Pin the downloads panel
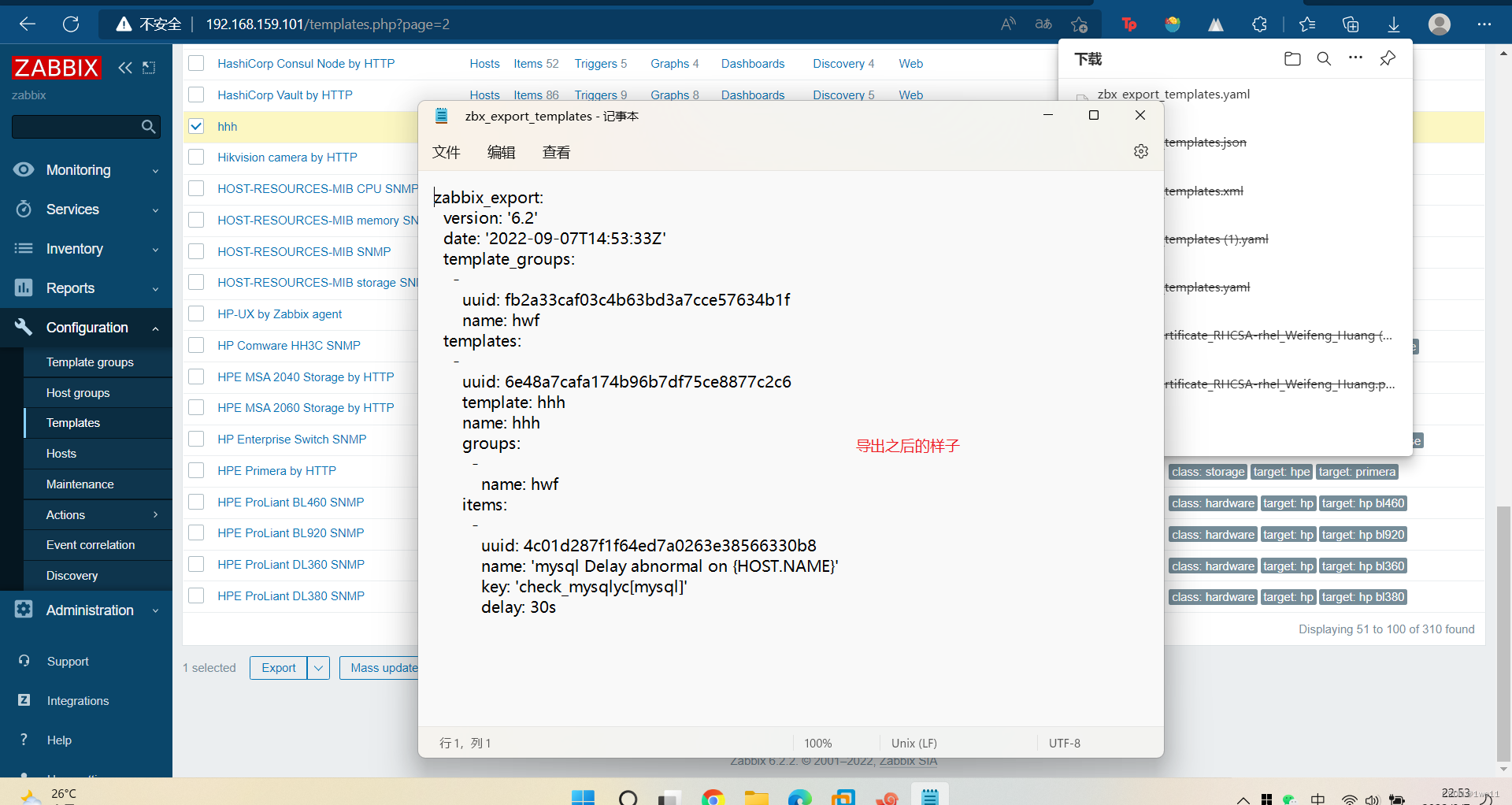 [1388, 58]
